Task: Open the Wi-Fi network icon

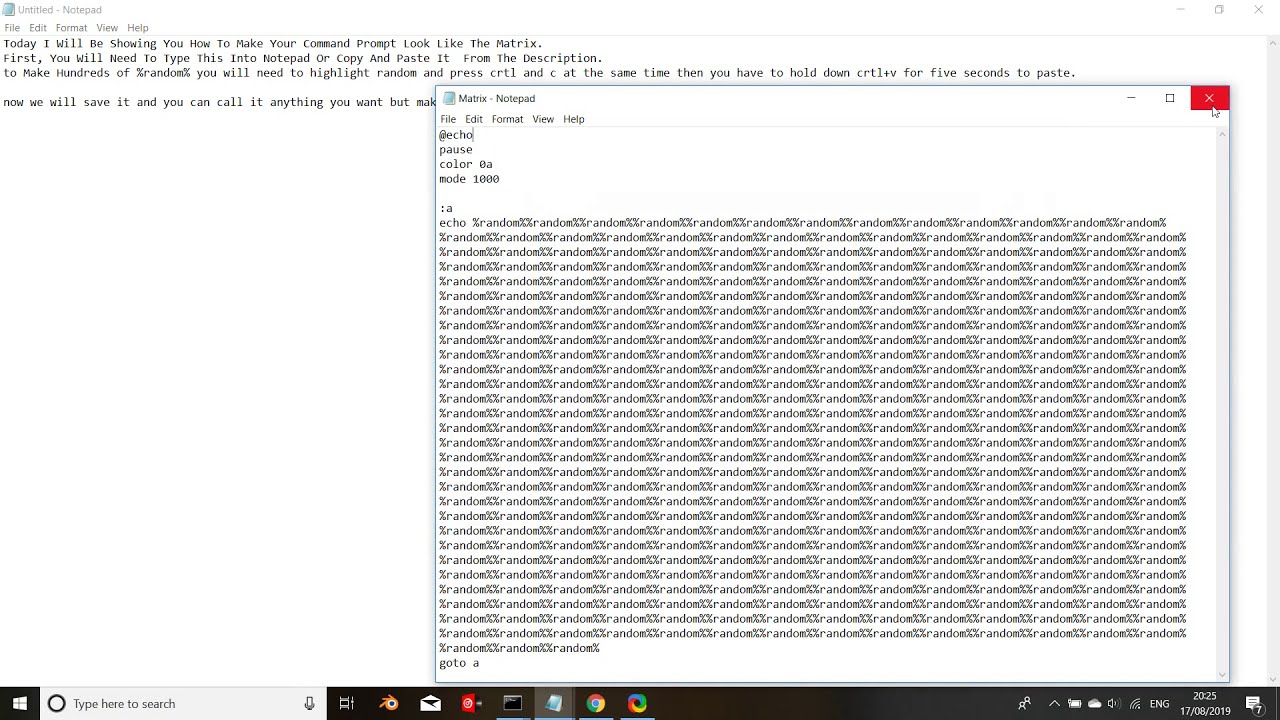Action: [x=1135, y=703]
